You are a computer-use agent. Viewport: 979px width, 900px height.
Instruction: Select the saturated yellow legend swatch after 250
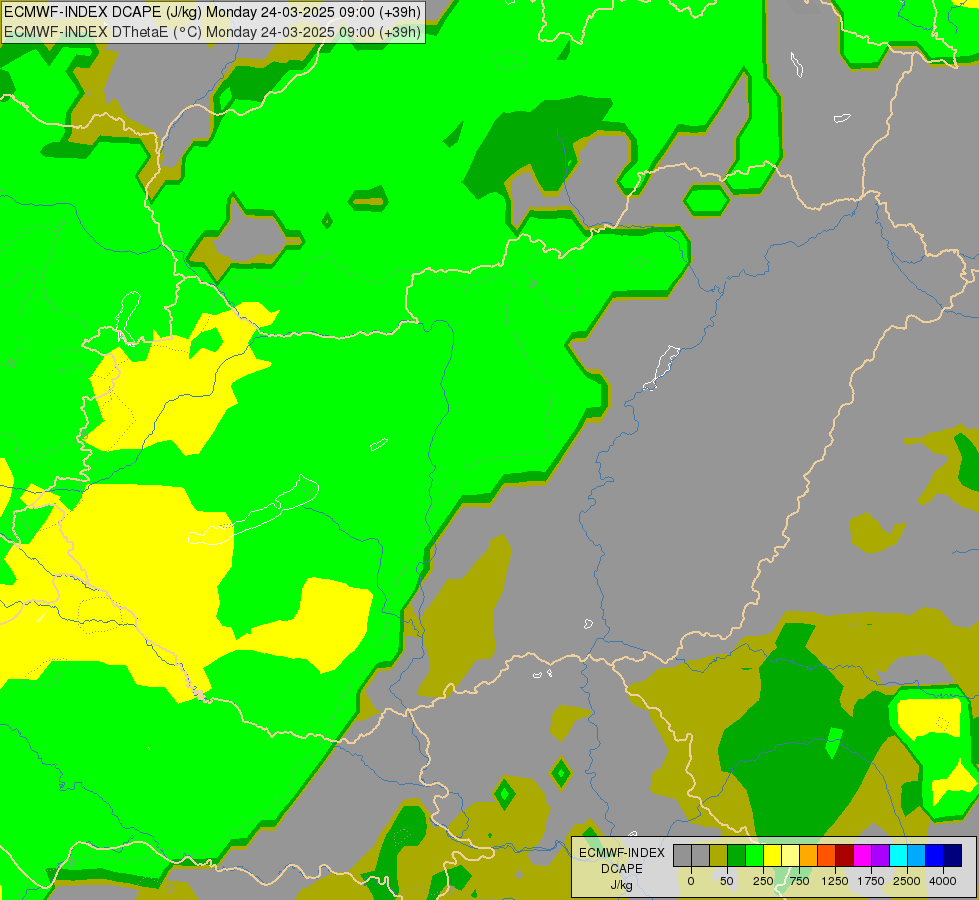(773, 855)
